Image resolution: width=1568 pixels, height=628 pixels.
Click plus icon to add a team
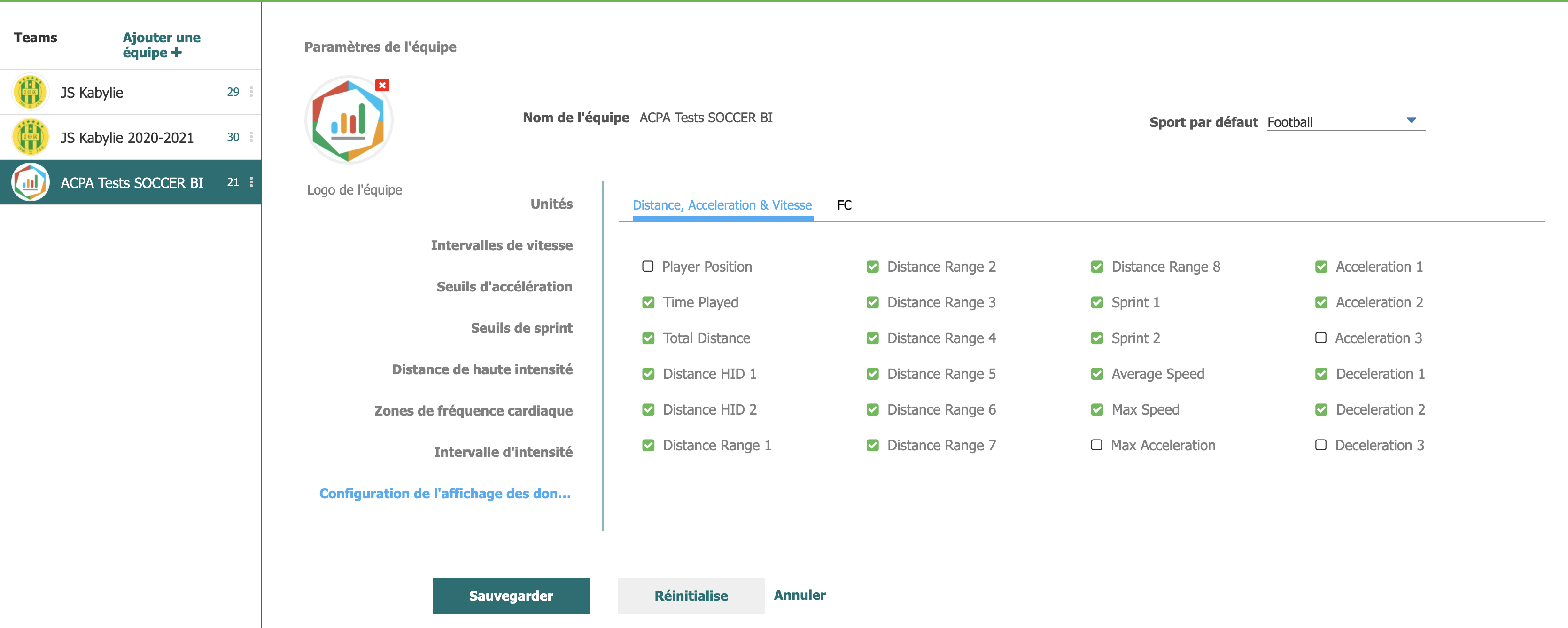click(x=177, y=53)
